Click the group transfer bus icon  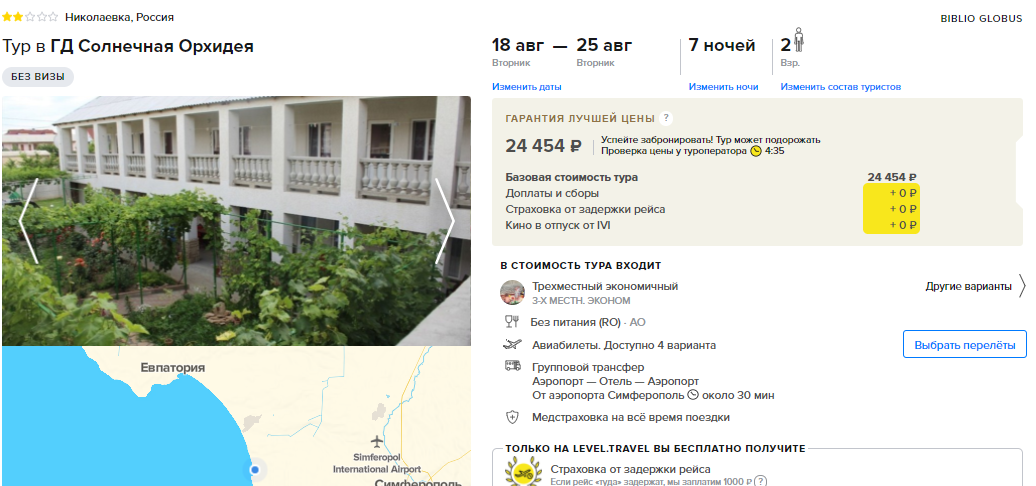coord(512,365)
